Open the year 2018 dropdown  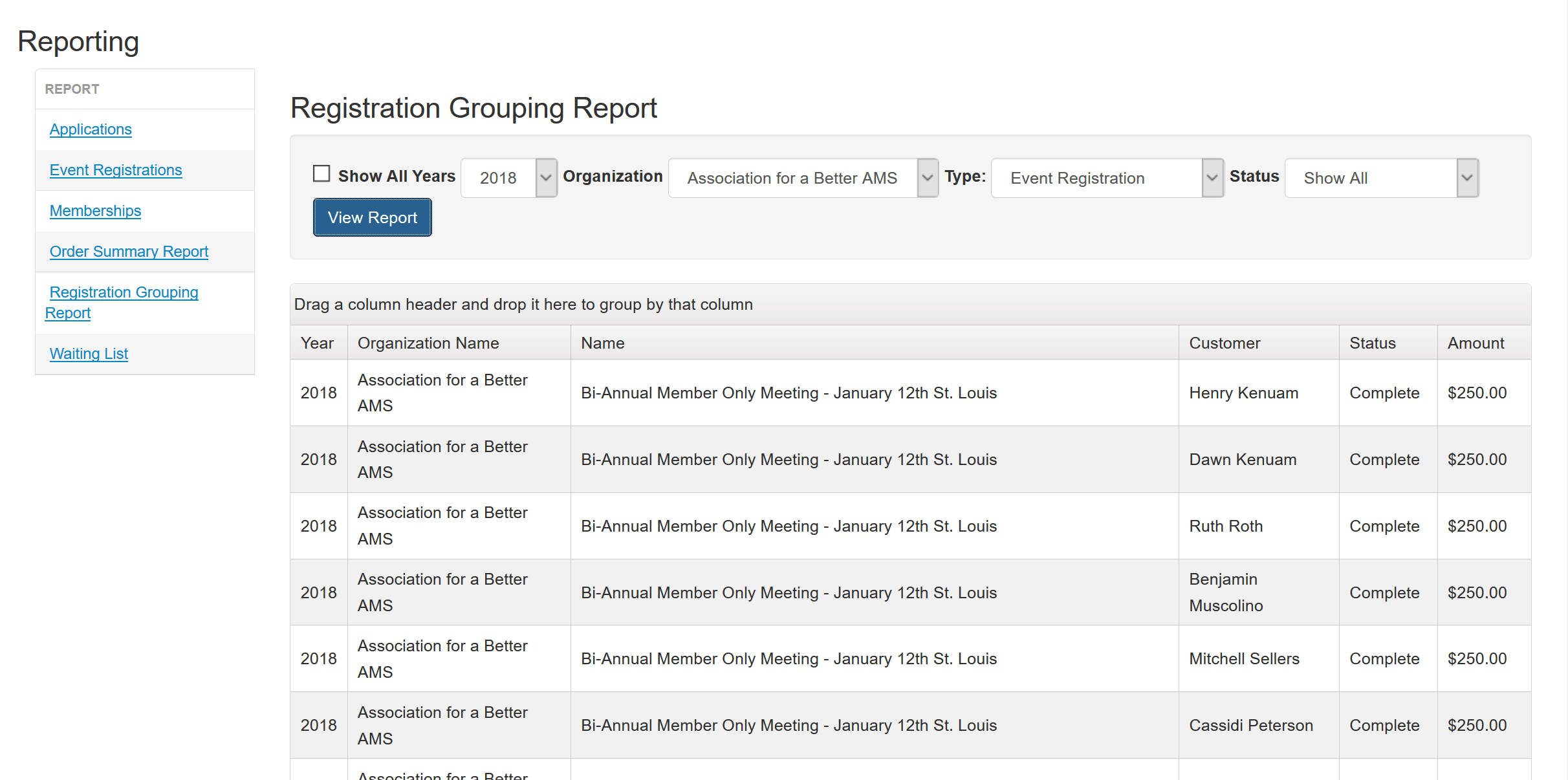coord(508,178)
